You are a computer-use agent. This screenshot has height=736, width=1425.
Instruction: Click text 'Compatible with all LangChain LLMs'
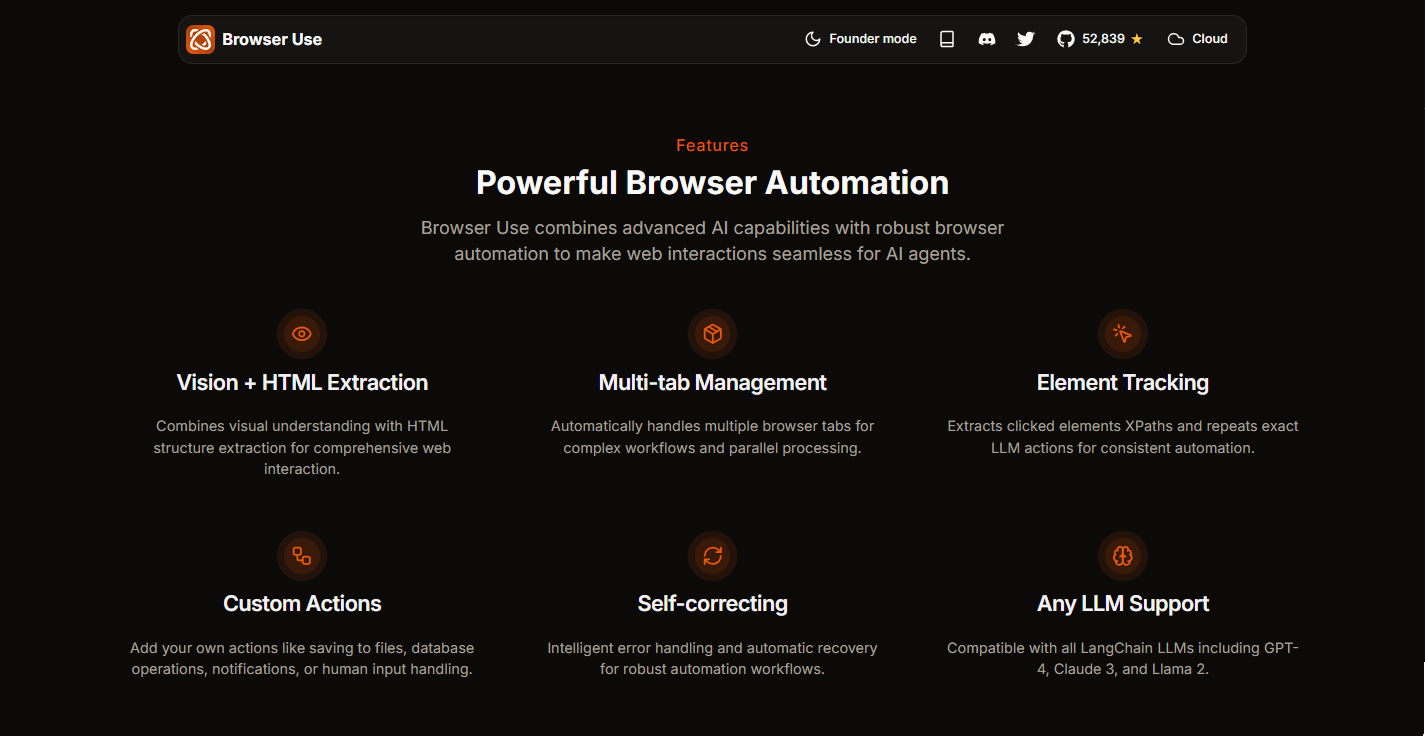(1067, 648)
